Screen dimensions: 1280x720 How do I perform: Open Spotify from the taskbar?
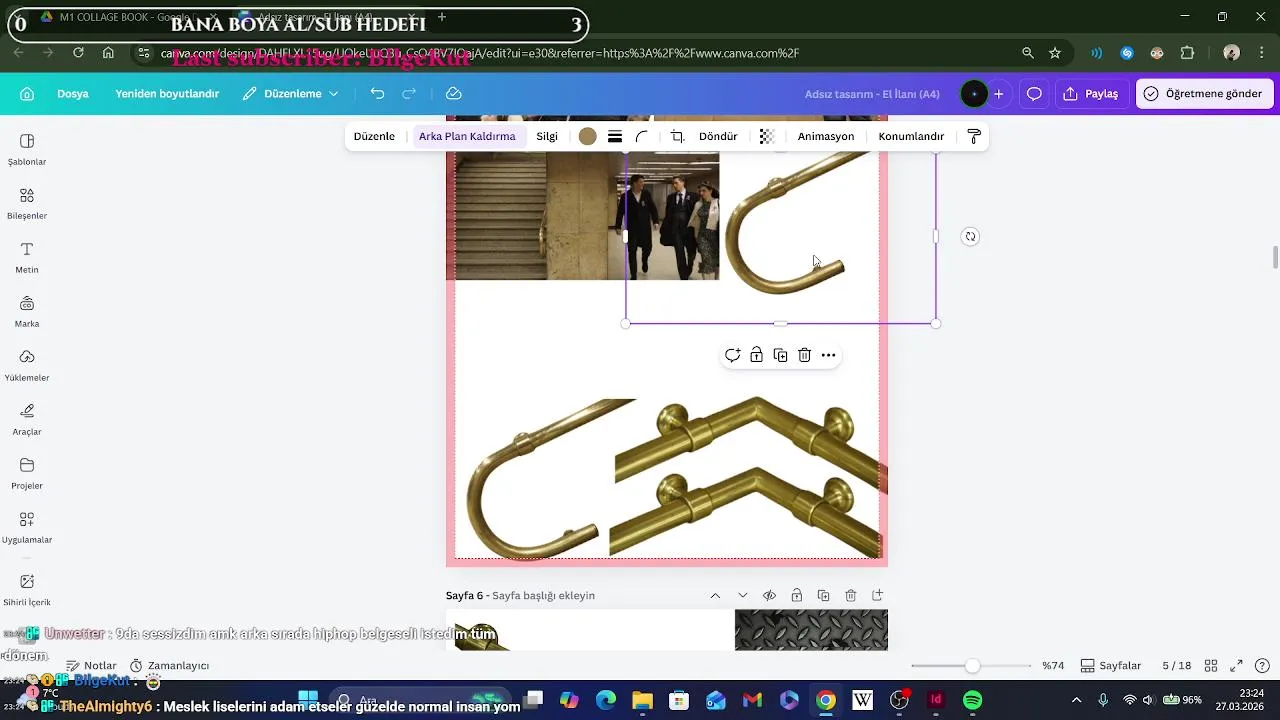pos(972,700)
